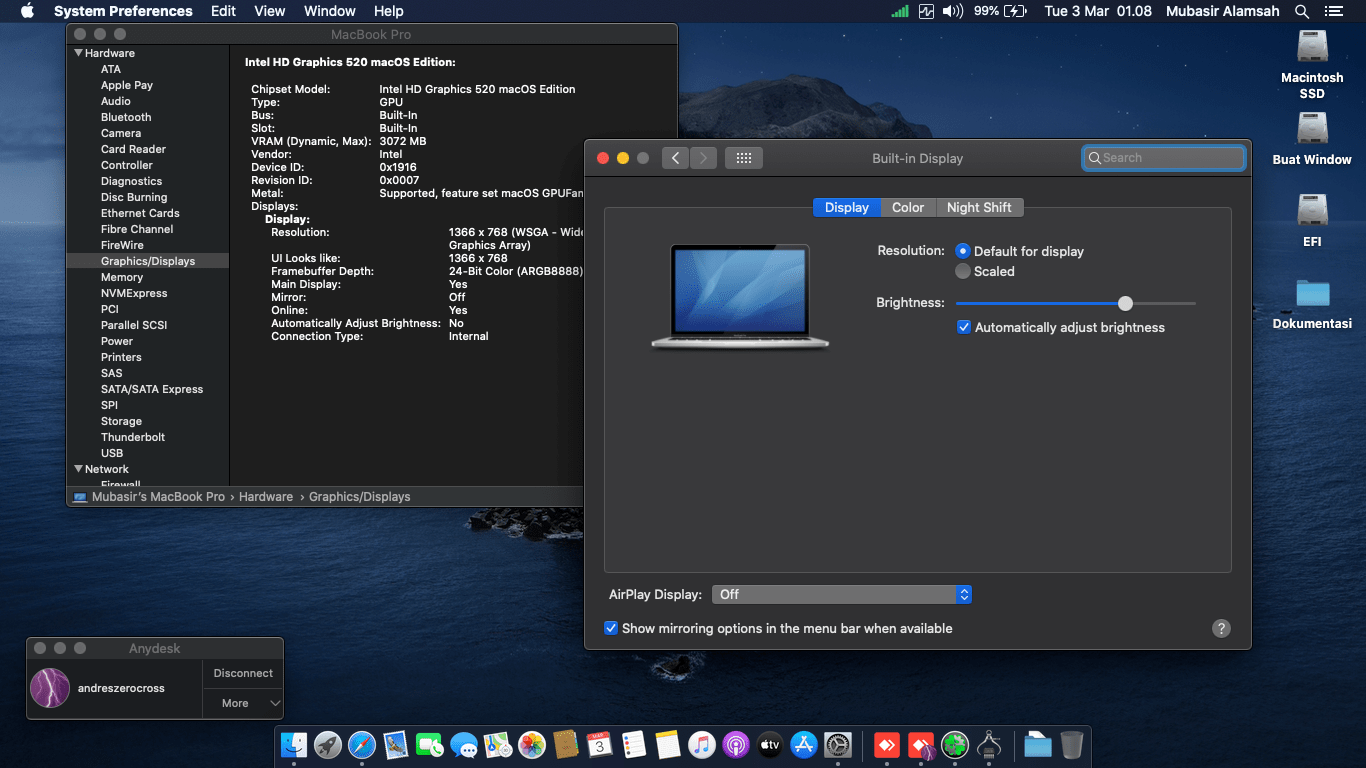
Task: Select Default for display resolution
Action: click(963, 251)
